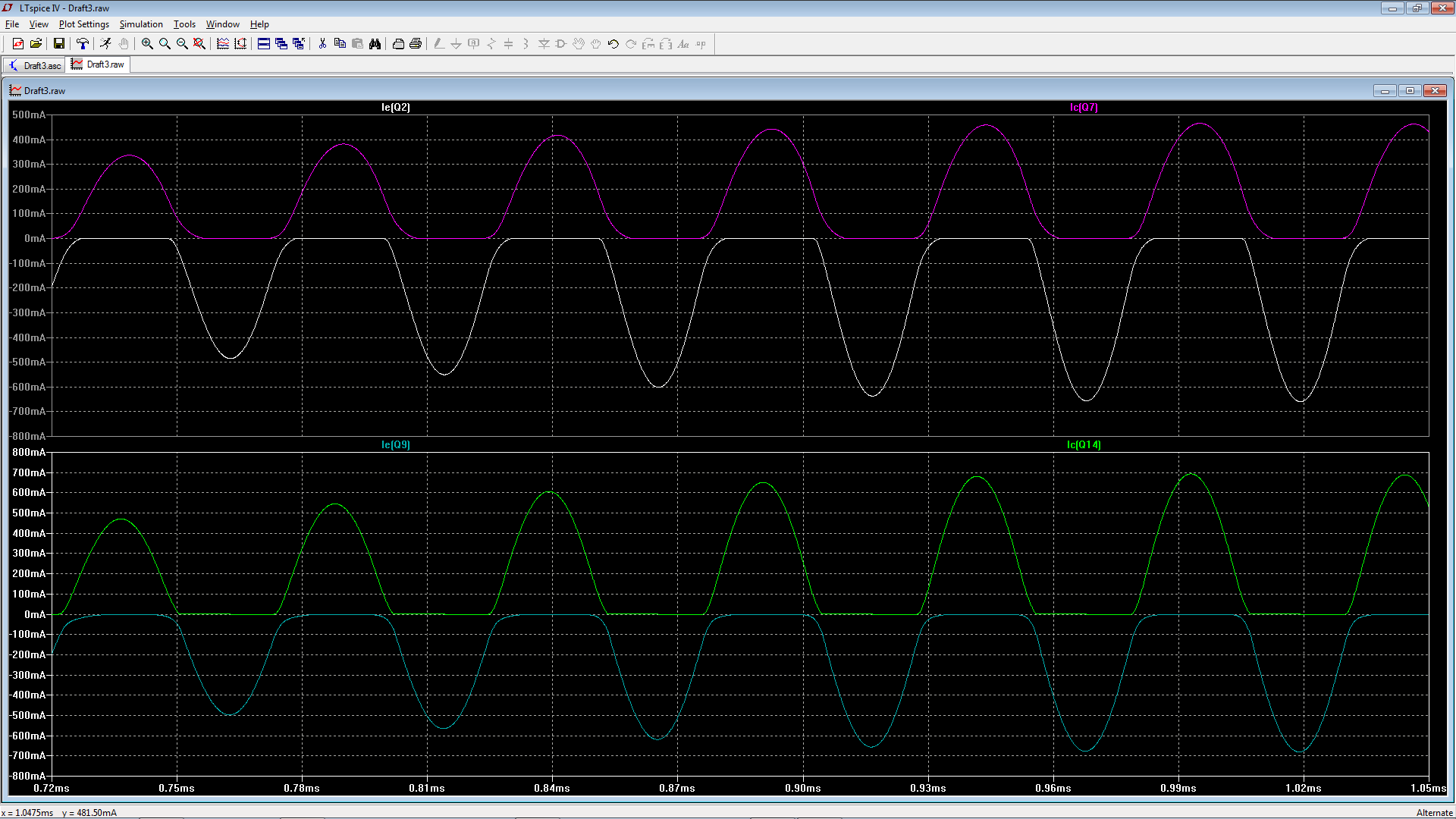Screen dimensions: 1456x819
Task: Click the Ic(Q14) green trace label
Action: coord(1084,444)
